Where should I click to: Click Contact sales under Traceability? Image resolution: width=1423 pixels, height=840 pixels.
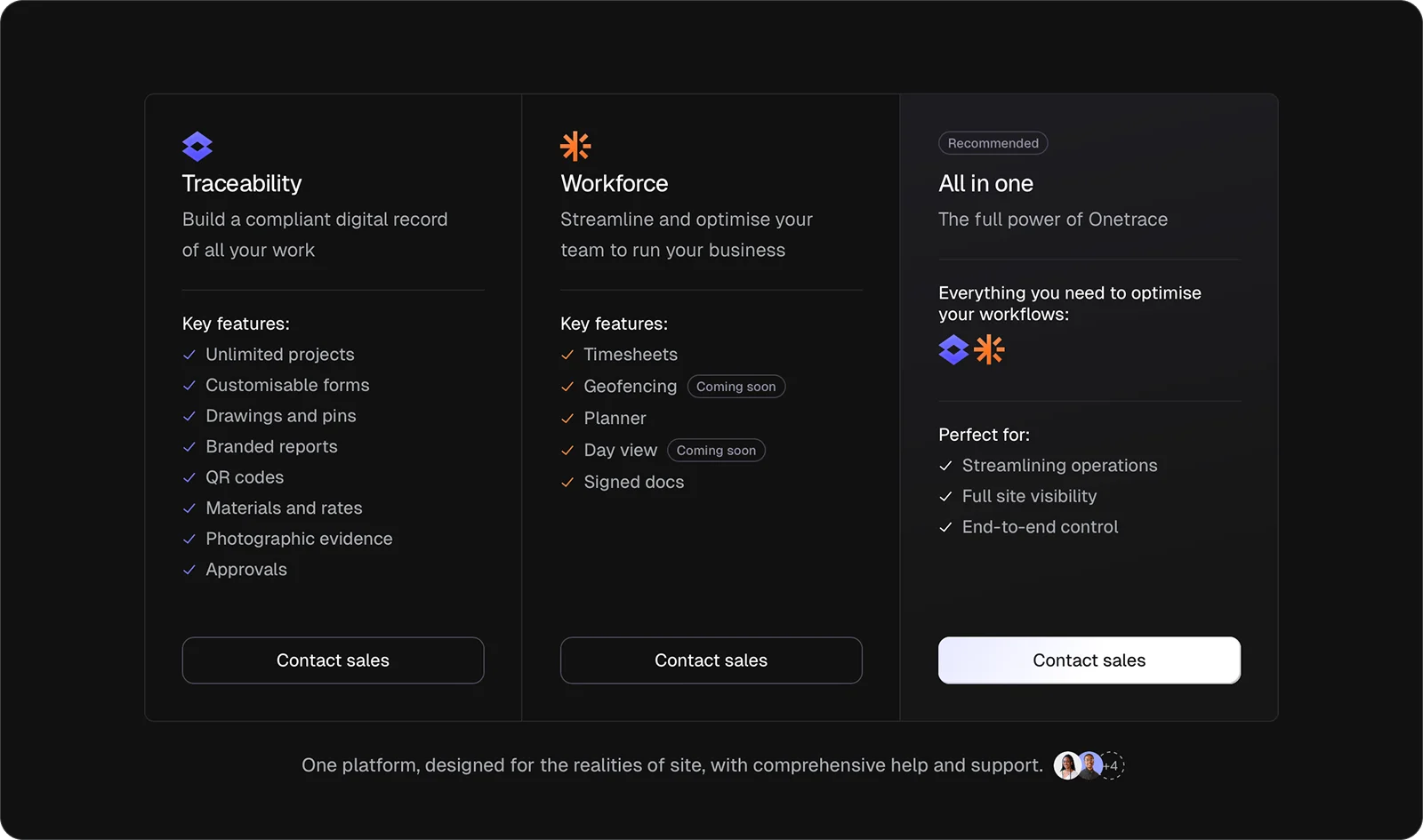(x=333, y=660)
